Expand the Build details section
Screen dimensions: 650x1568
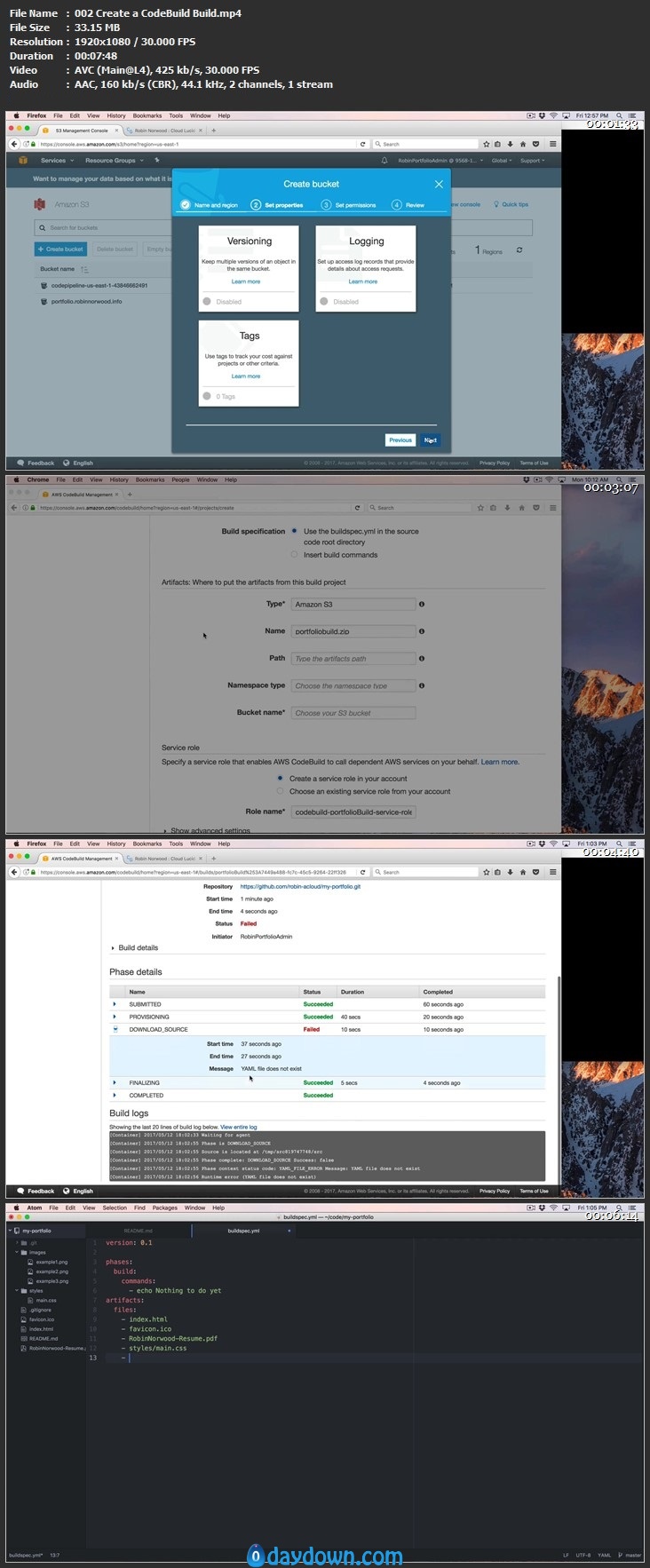134,947
